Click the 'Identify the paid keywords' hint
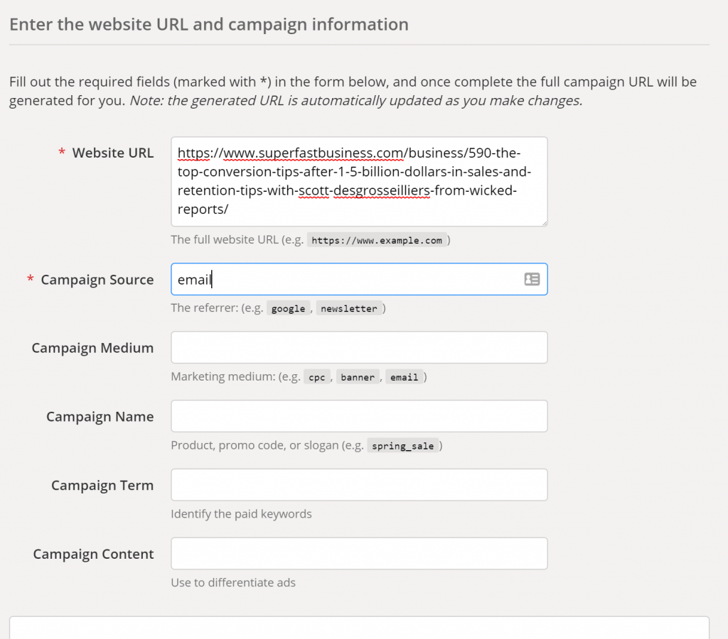This screenshot has width=728, height=639. (241, 514)
